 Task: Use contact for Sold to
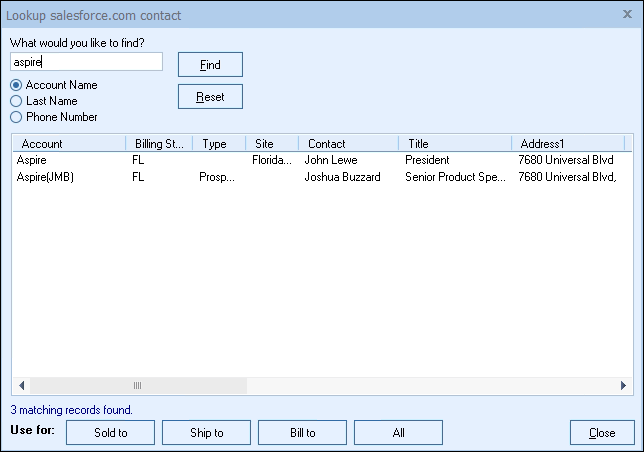[x=110, y=433]
